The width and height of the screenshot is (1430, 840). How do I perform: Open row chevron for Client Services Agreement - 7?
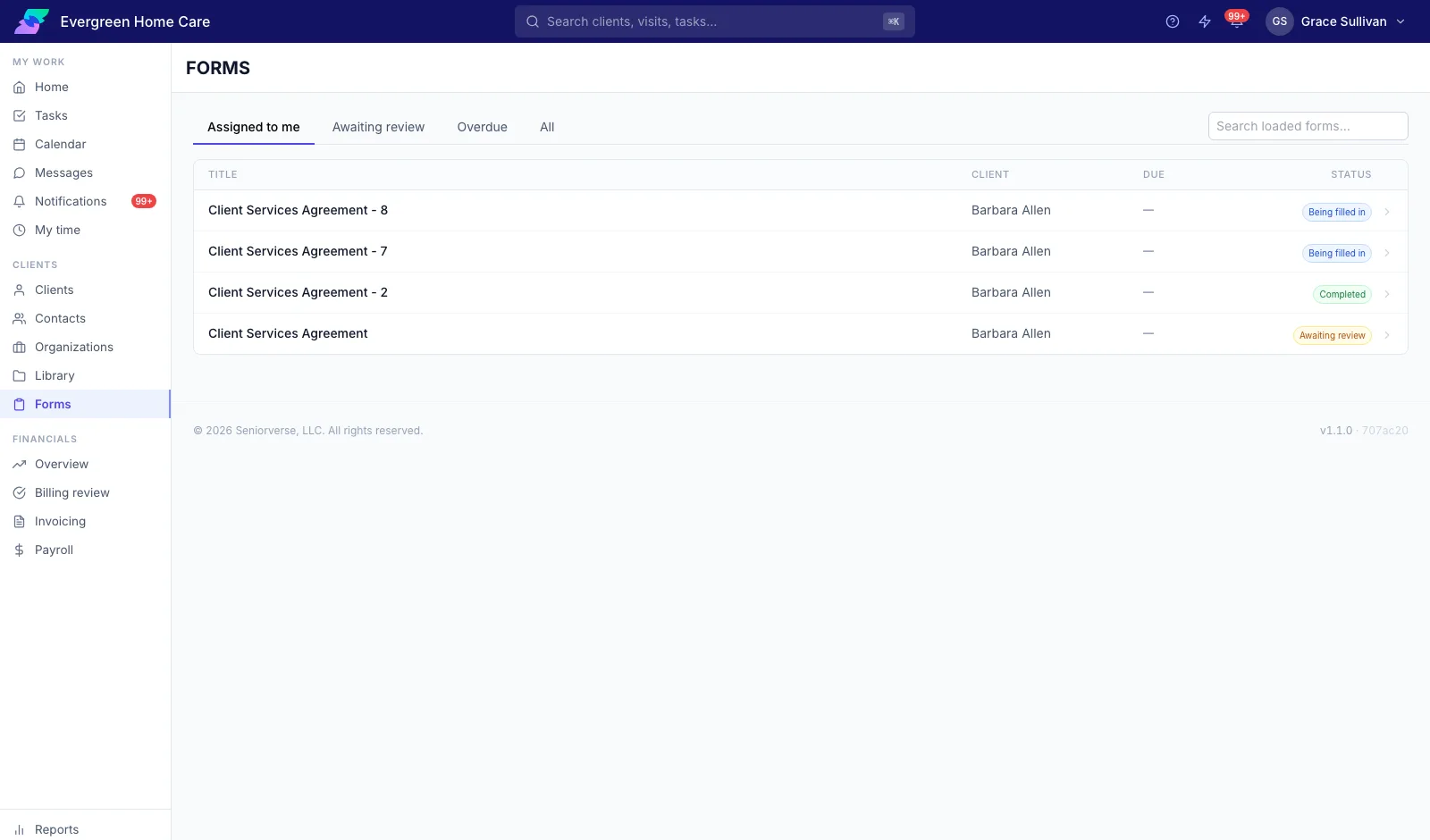(x=1387, y=253)
